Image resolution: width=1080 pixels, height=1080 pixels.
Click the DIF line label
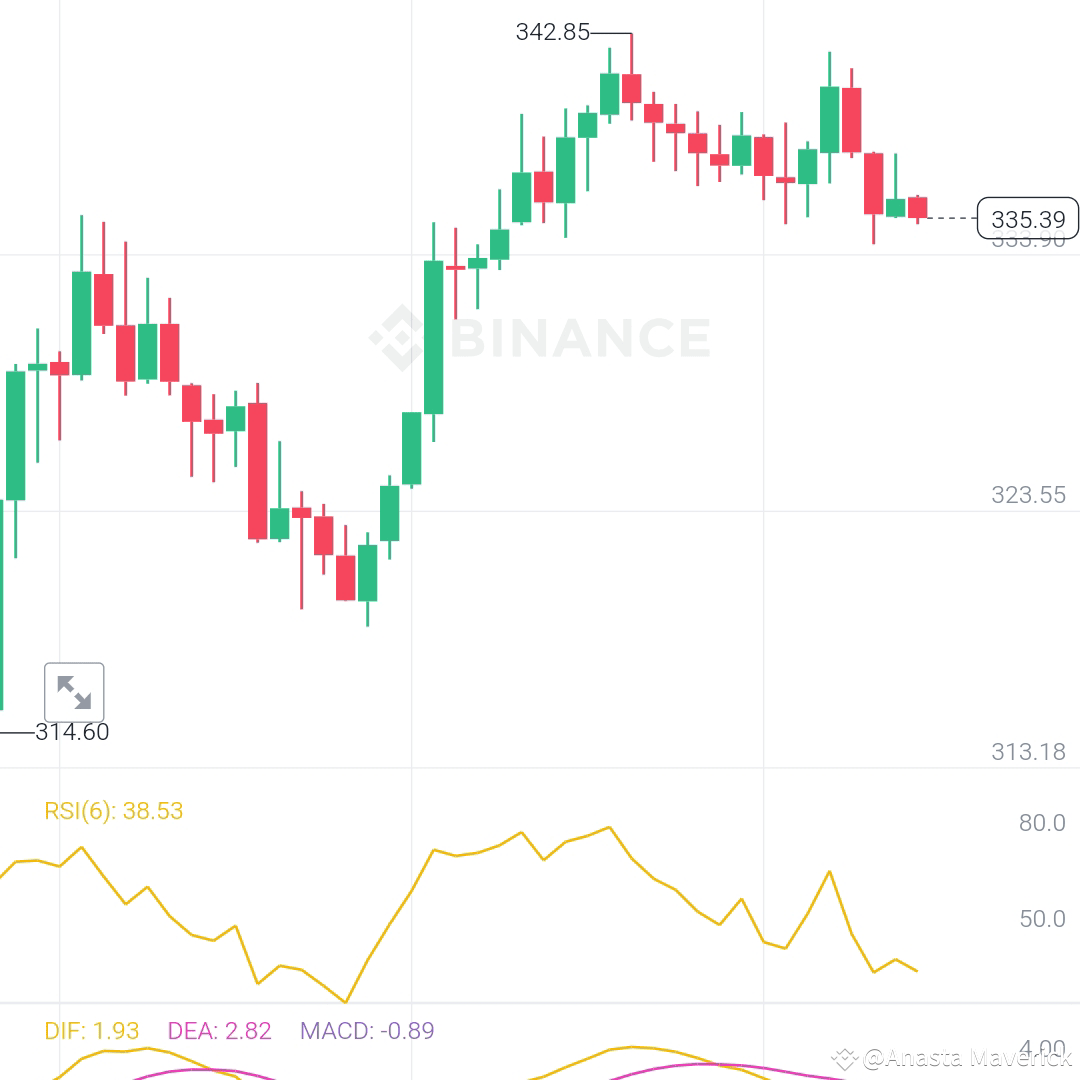(x=92, y=1031)
